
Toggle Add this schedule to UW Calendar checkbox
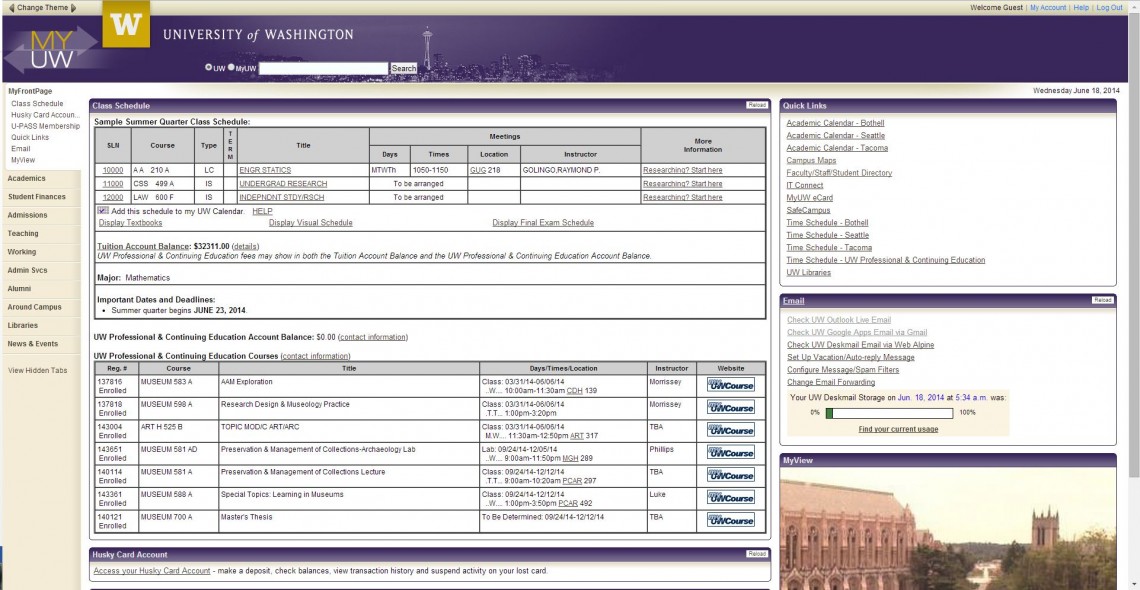(103, 211)
